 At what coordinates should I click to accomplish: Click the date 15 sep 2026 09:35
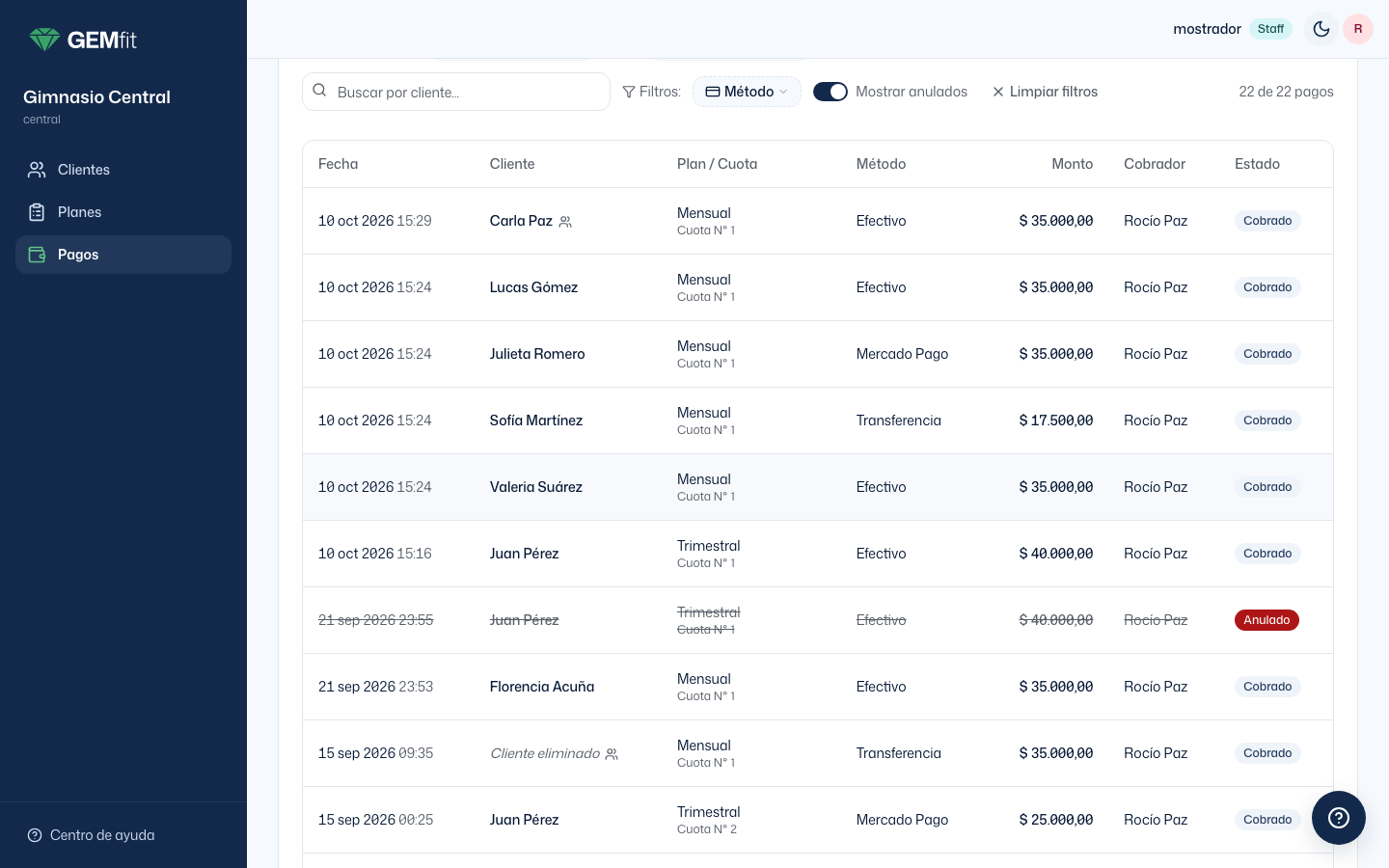click(x=376, y=753)
